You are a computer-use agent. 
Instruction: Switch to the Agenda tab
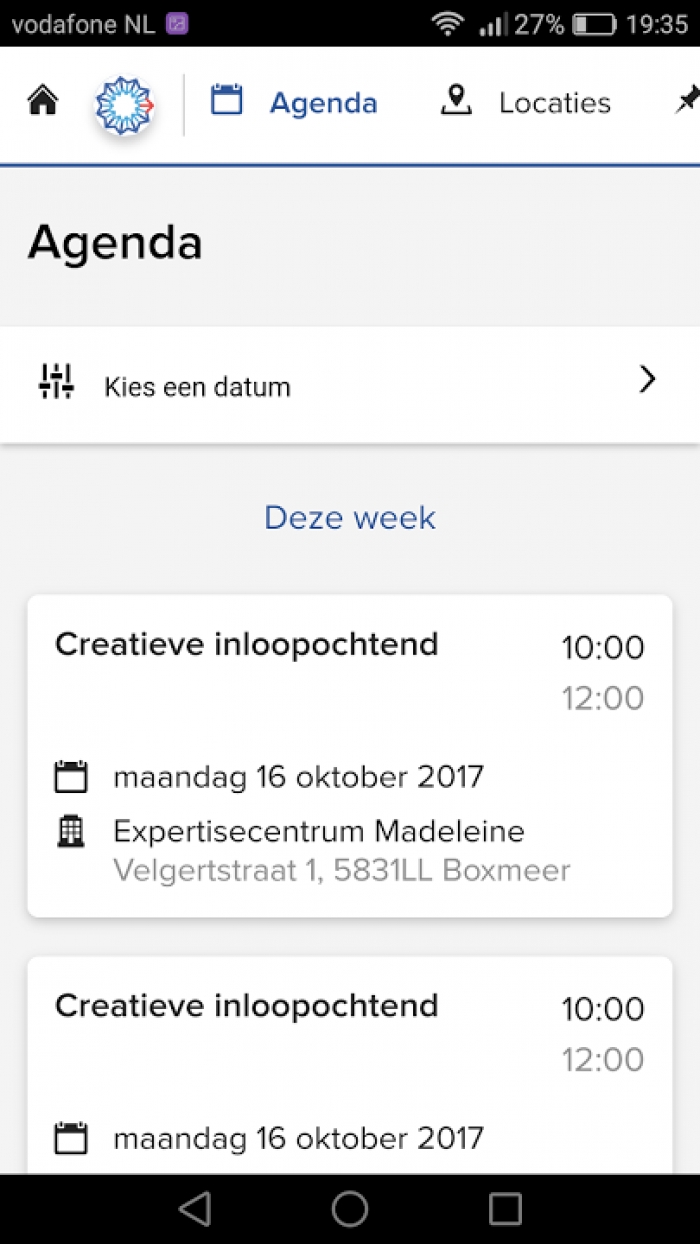pyautogui.click(x=323, y=103)
